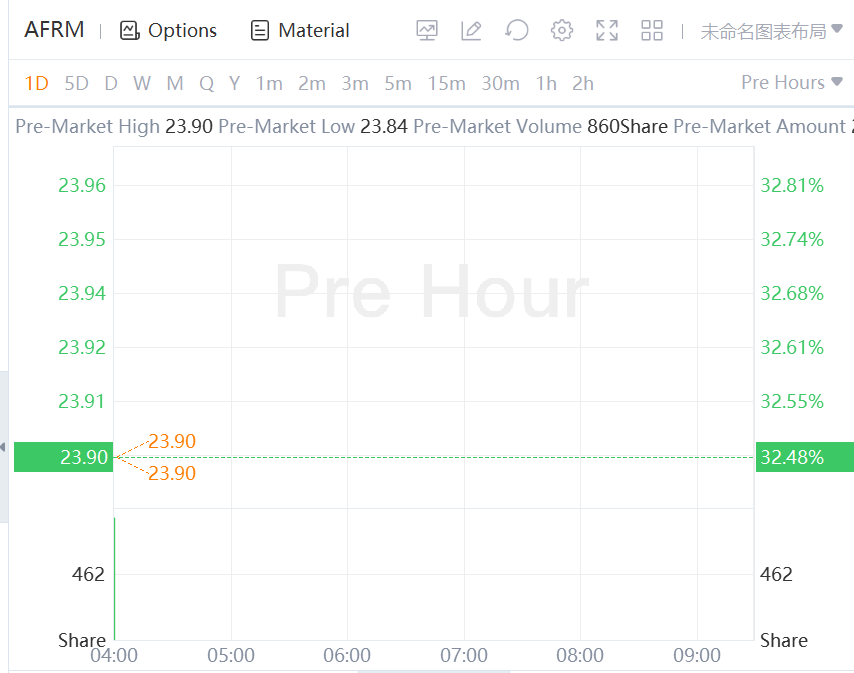Click the green volume bar at 04:00
This screenshot has width=854, height=673.
click(115, 578)
